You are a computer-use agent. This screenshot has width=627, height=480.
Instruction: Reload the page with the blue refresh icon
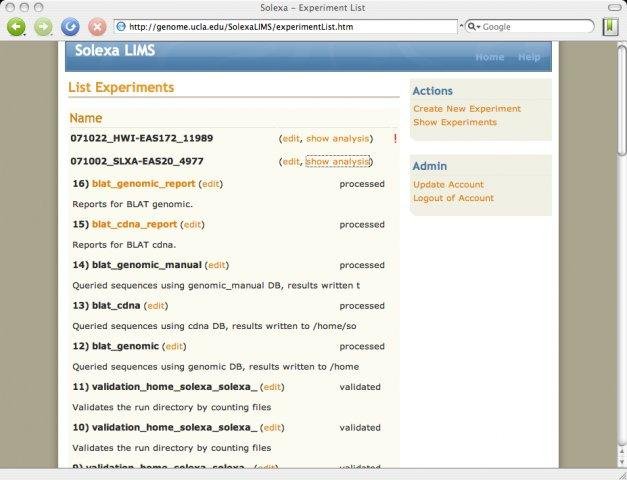pyautogui.click(x=70, y=27)
